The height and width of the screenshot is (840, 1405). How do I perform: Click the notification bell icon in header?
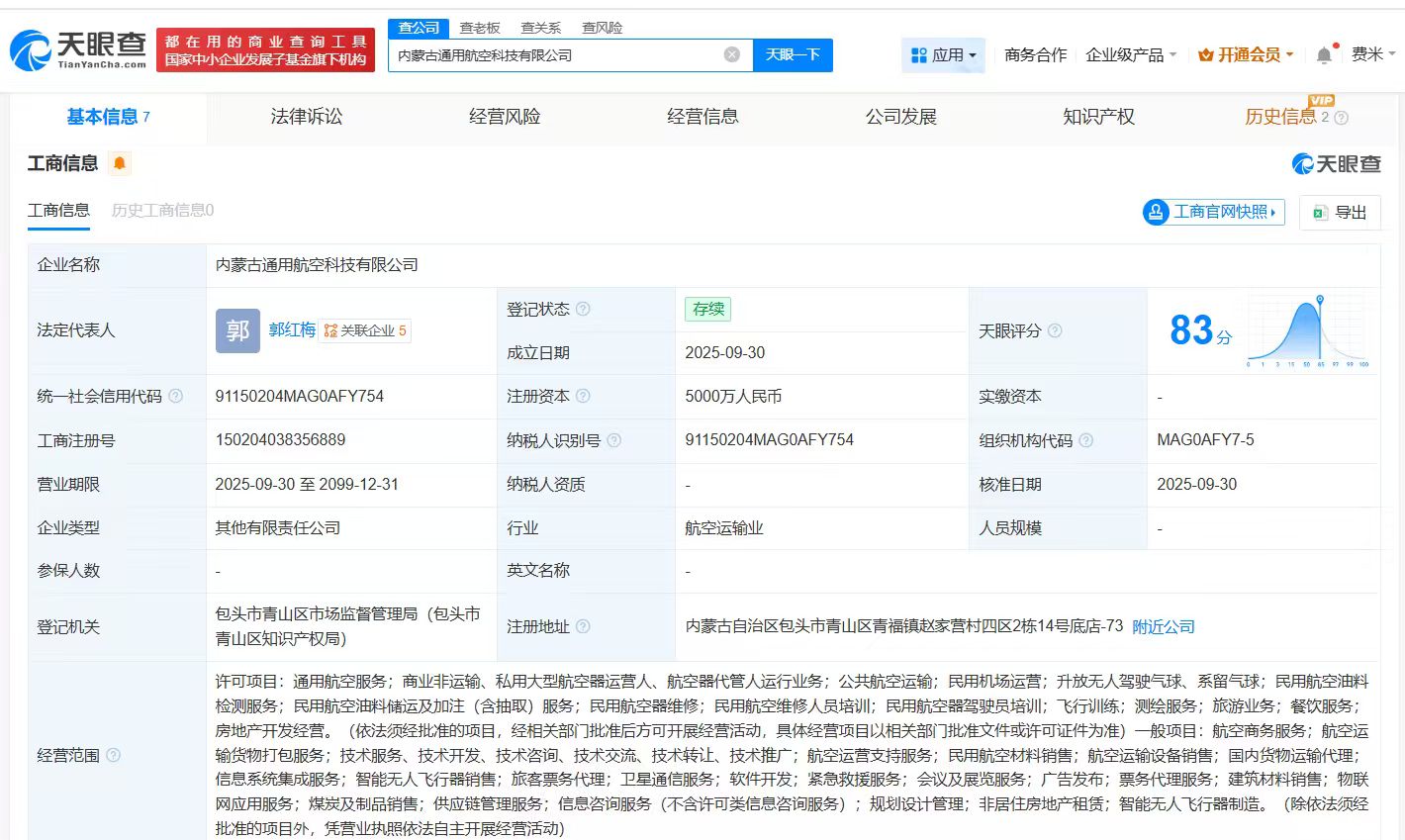coord(1324,55)
